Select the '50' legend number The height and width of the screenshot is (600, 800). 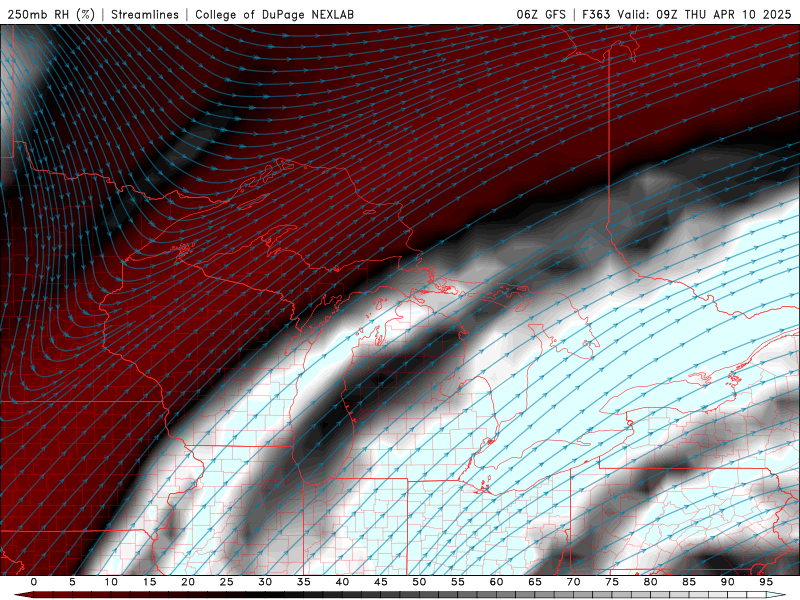point(419,582)
